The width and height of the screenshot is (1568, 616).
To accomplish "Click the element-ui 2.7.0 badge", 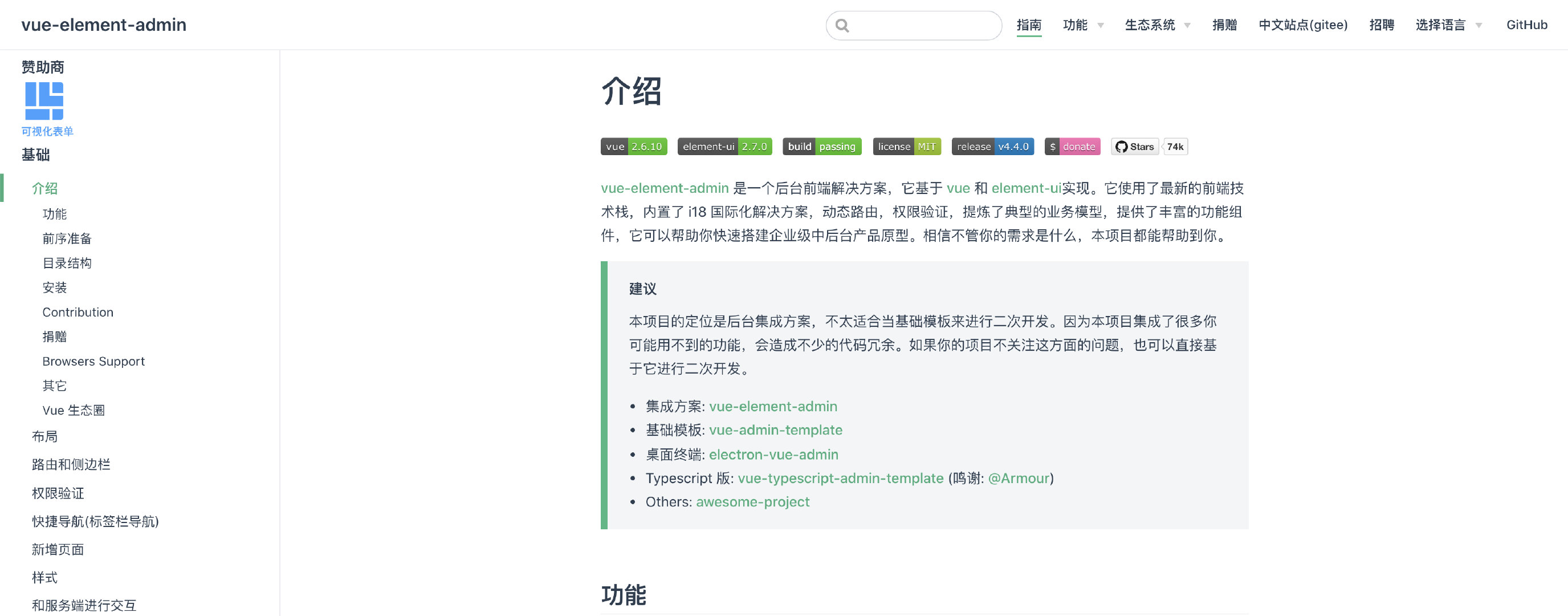I will pos(724,147).
